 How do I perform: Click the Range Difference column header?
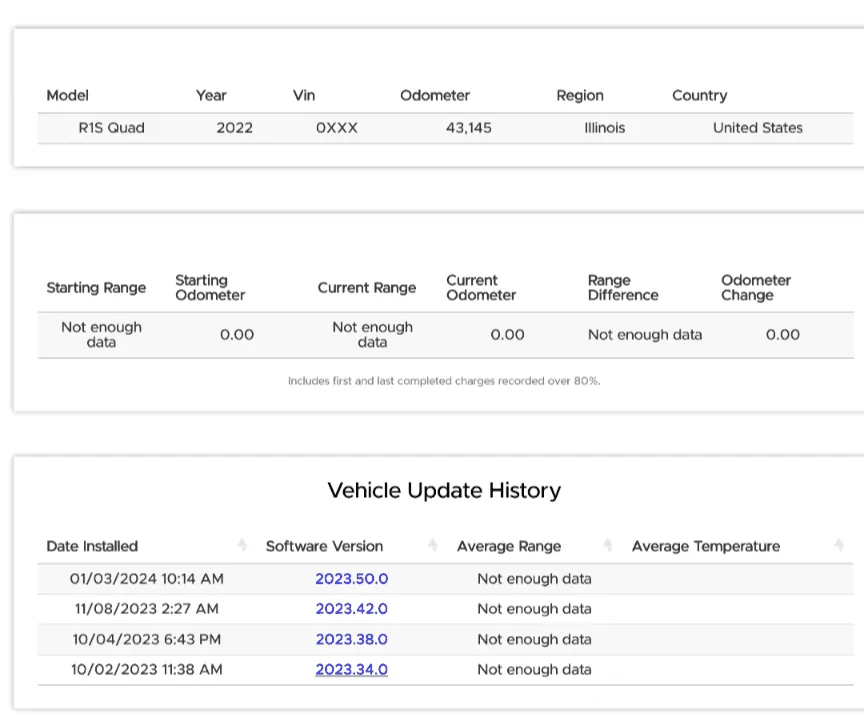623,288
